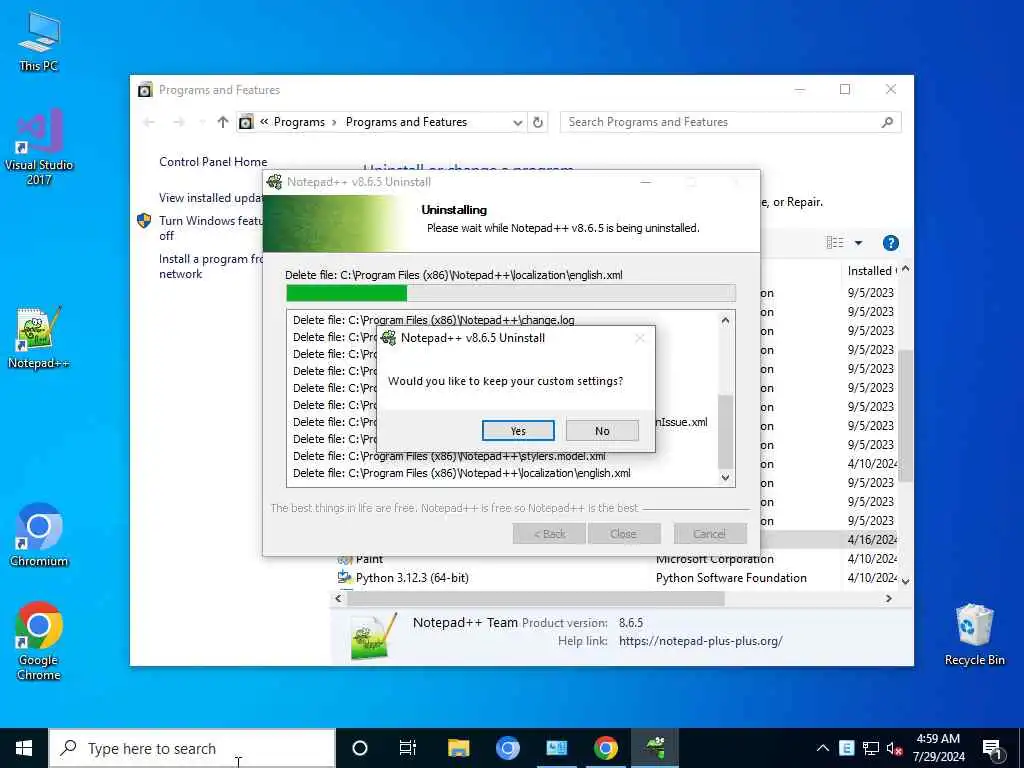Open the notepad-plus-plus.org help link

point(700,641)
